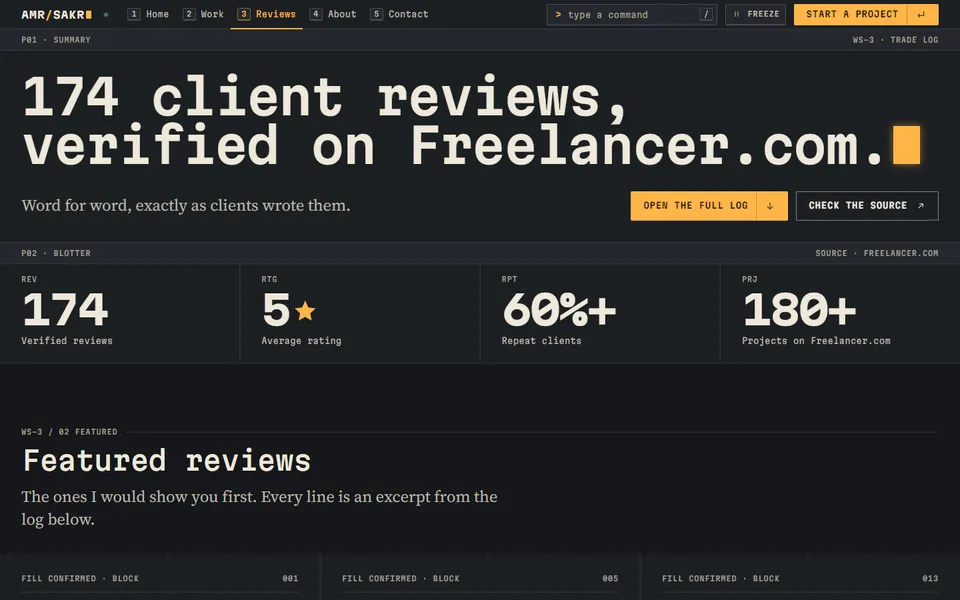Click CHECK THE SOURCE button
960x600 pixels.
point(867,206)
